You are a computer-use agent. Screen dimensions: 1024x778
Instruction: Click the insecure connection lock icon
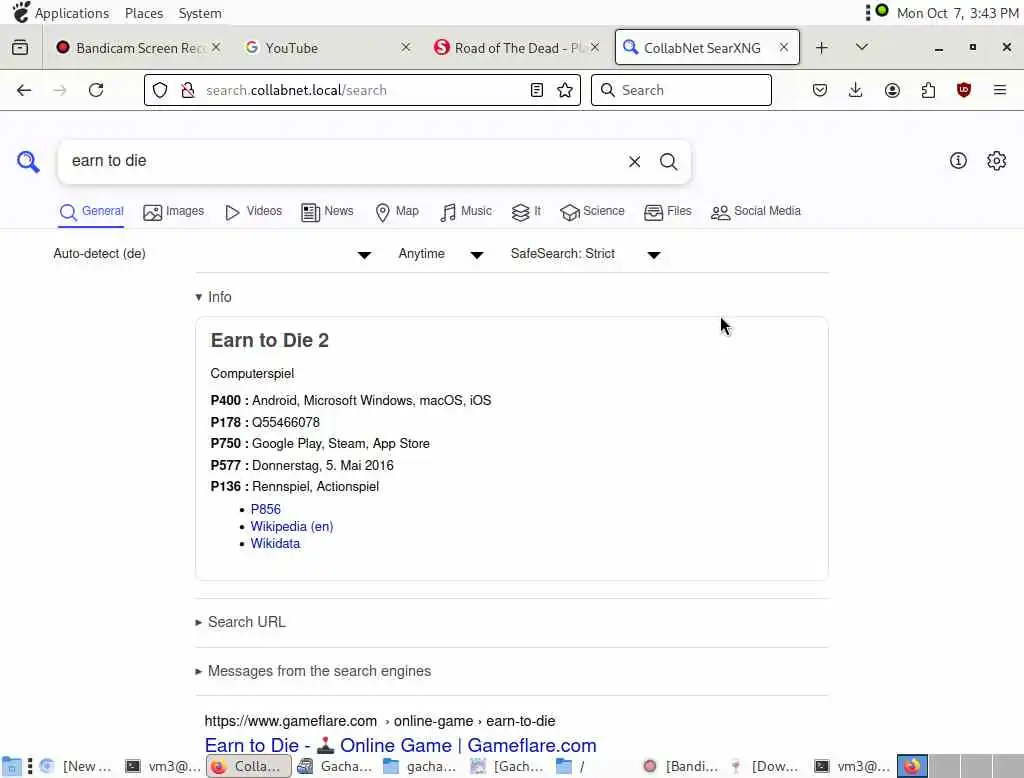188,90
